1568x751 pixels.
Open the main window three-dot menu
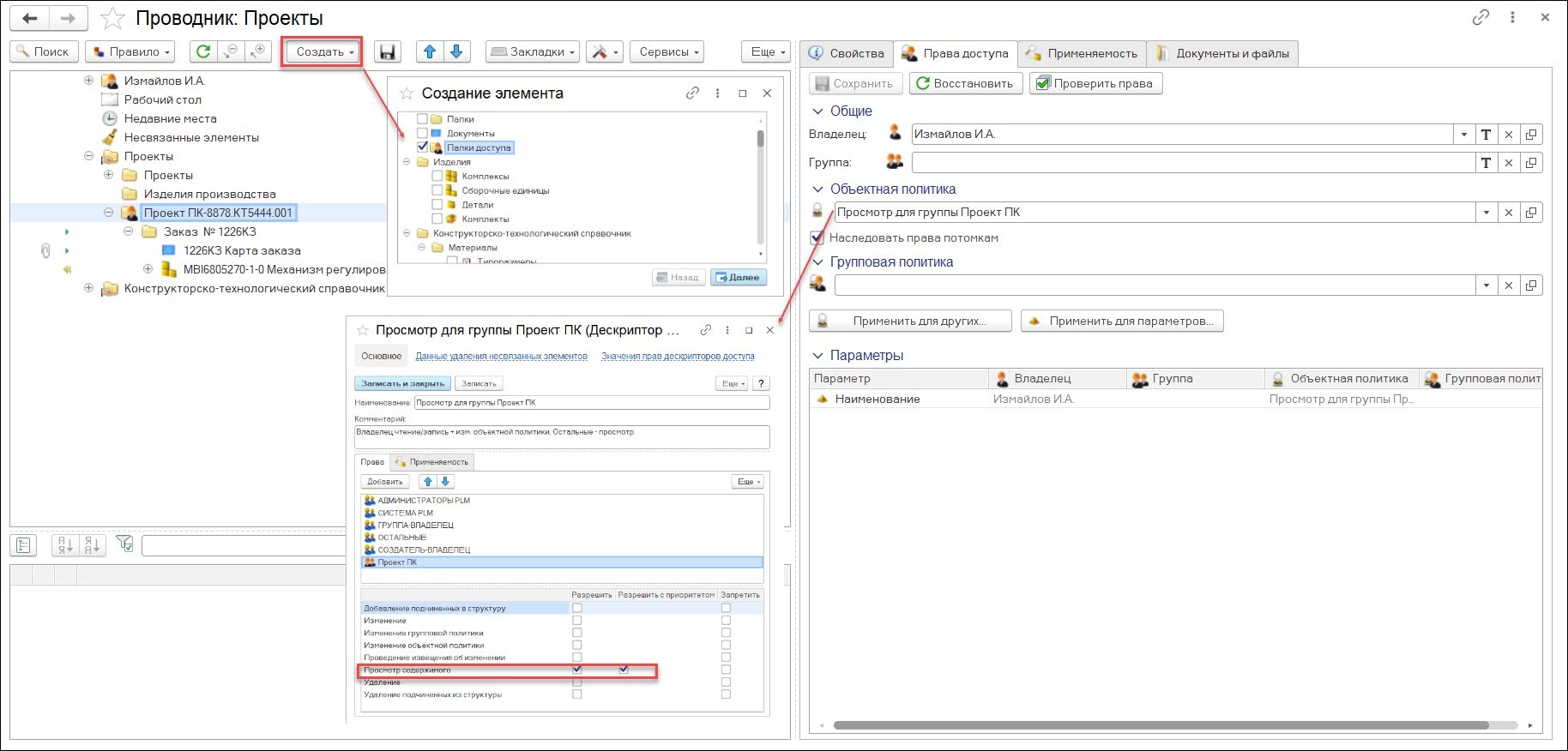[1512, 17]
